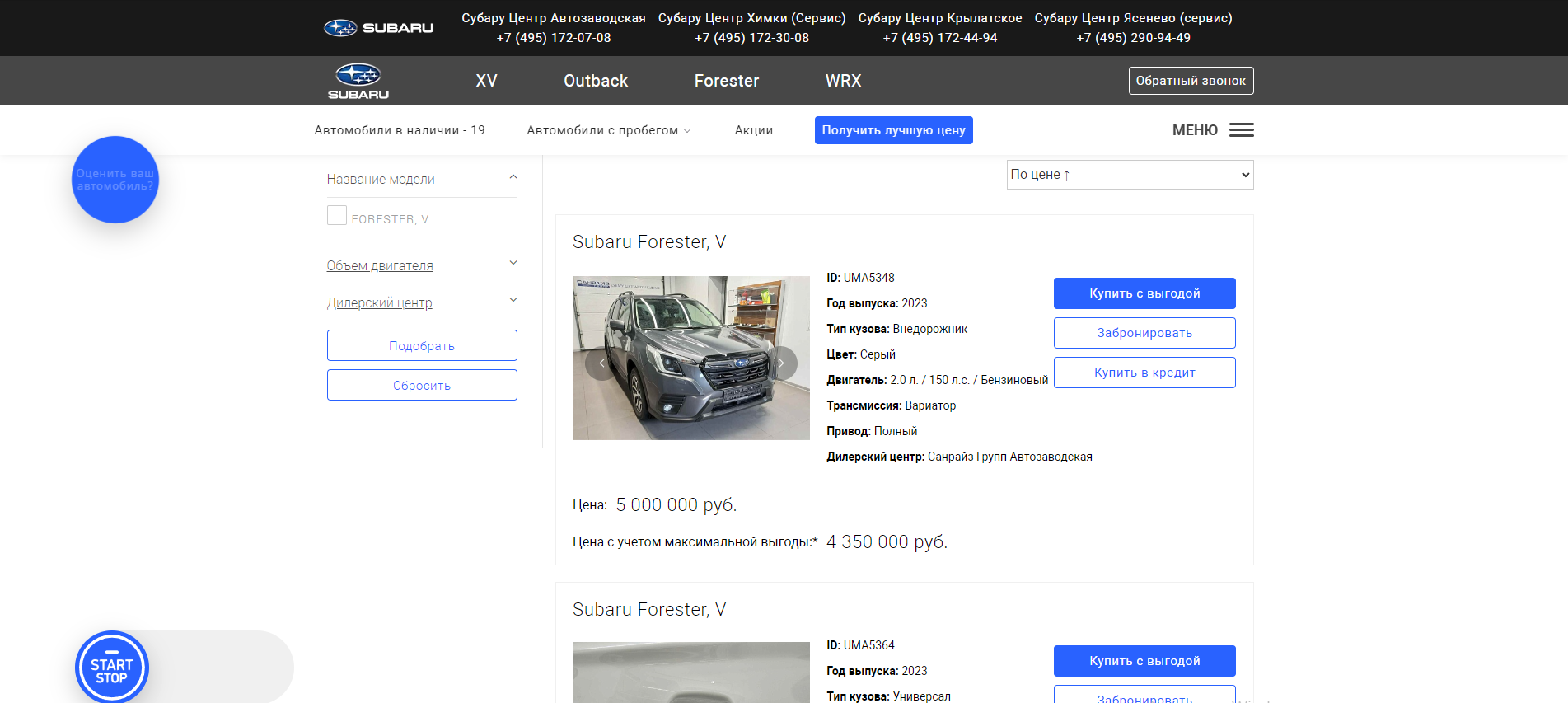Call Субару Центр Ясенево phone +7 (495) 290-94-49
The width and height of the screenshot is (1568, 703).
[1134, 38]
